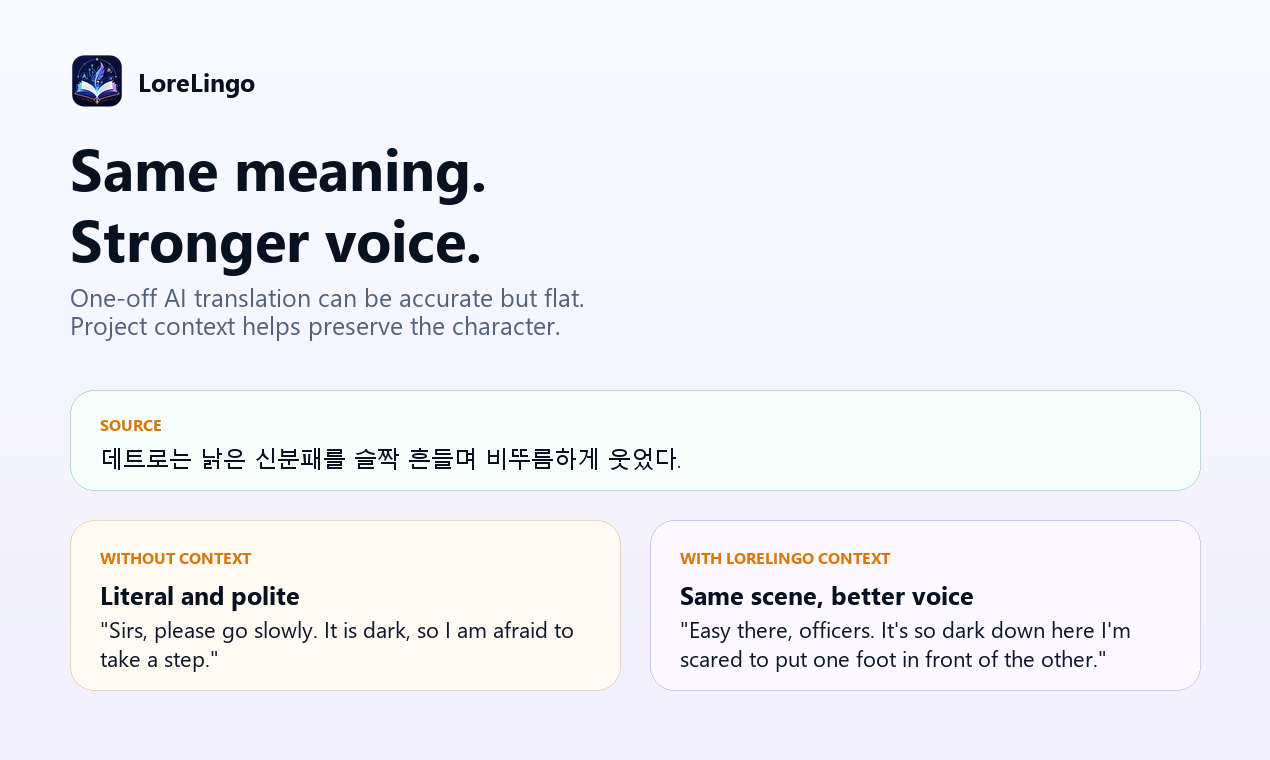Click the 'take a step.' line
The width and height of the screenshot is (1270, 760).
click(159, 659)
